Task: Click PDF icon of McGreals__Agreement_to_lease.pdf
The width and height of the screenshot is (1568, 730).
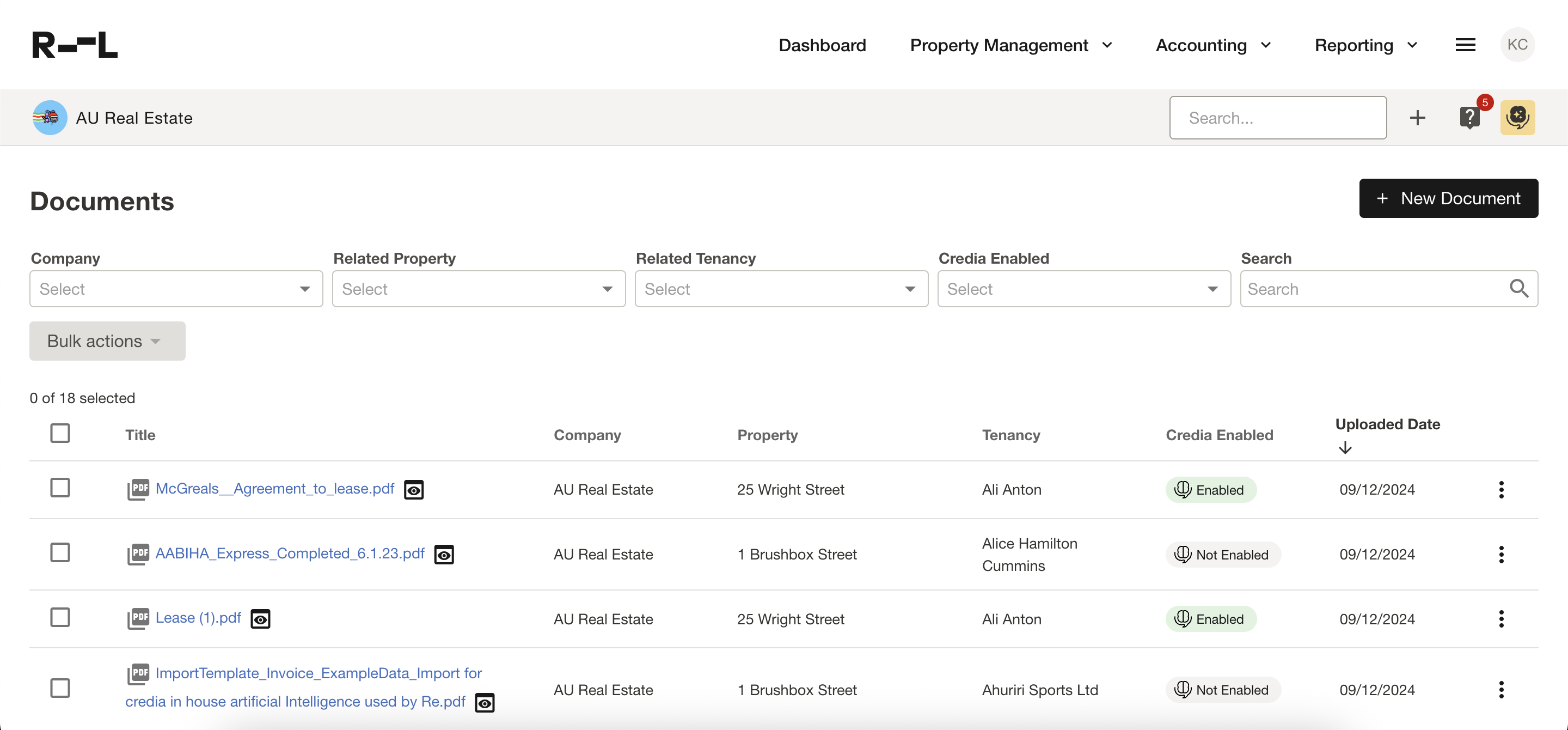Action: click(x=138, y=489)
